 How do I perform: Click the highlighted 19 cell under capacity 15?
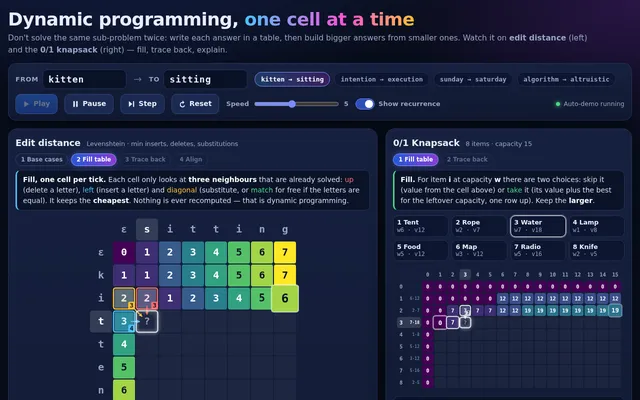615,310
